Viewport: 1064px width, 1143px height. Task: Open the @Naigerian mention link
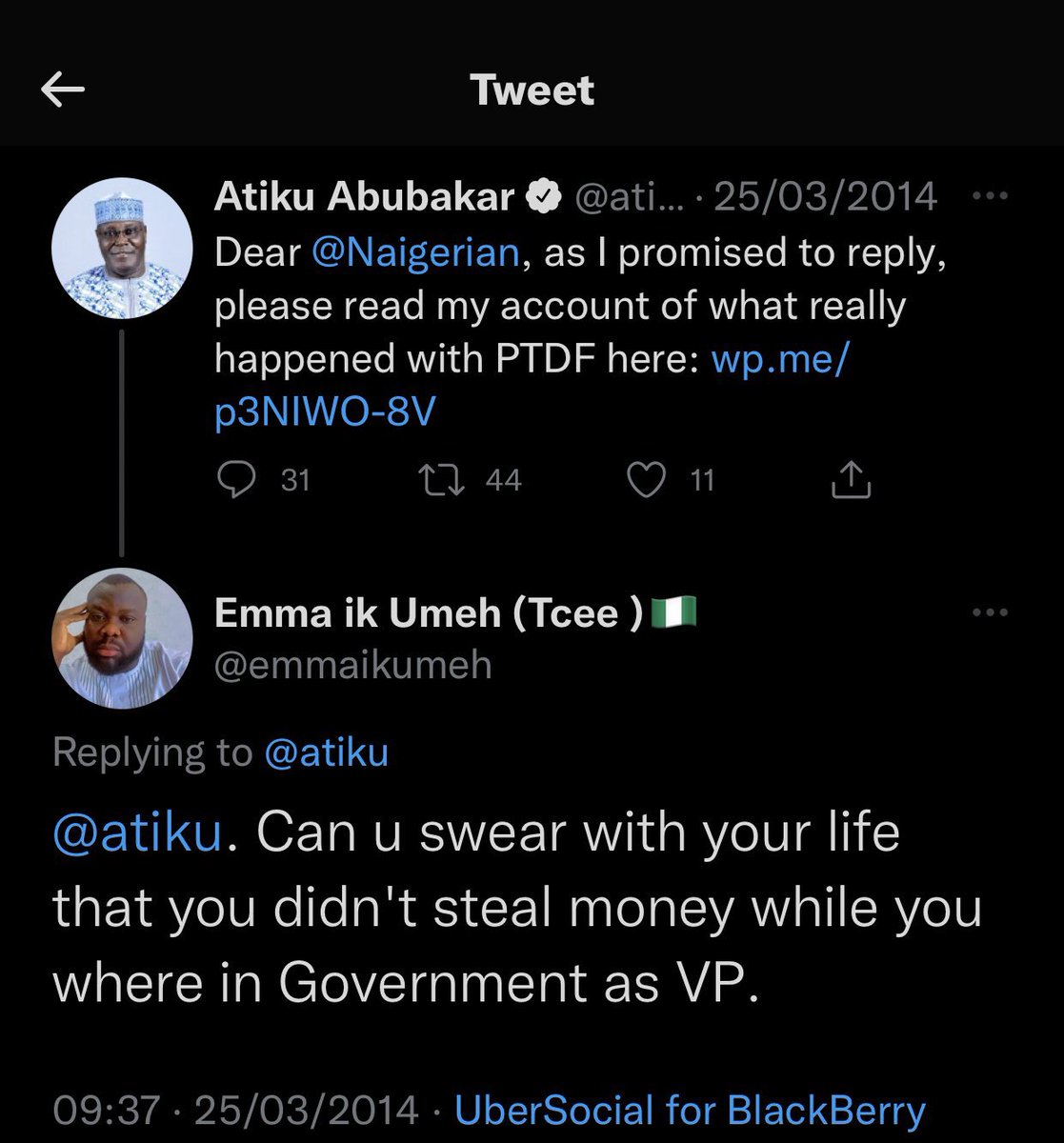coord(416,252)
